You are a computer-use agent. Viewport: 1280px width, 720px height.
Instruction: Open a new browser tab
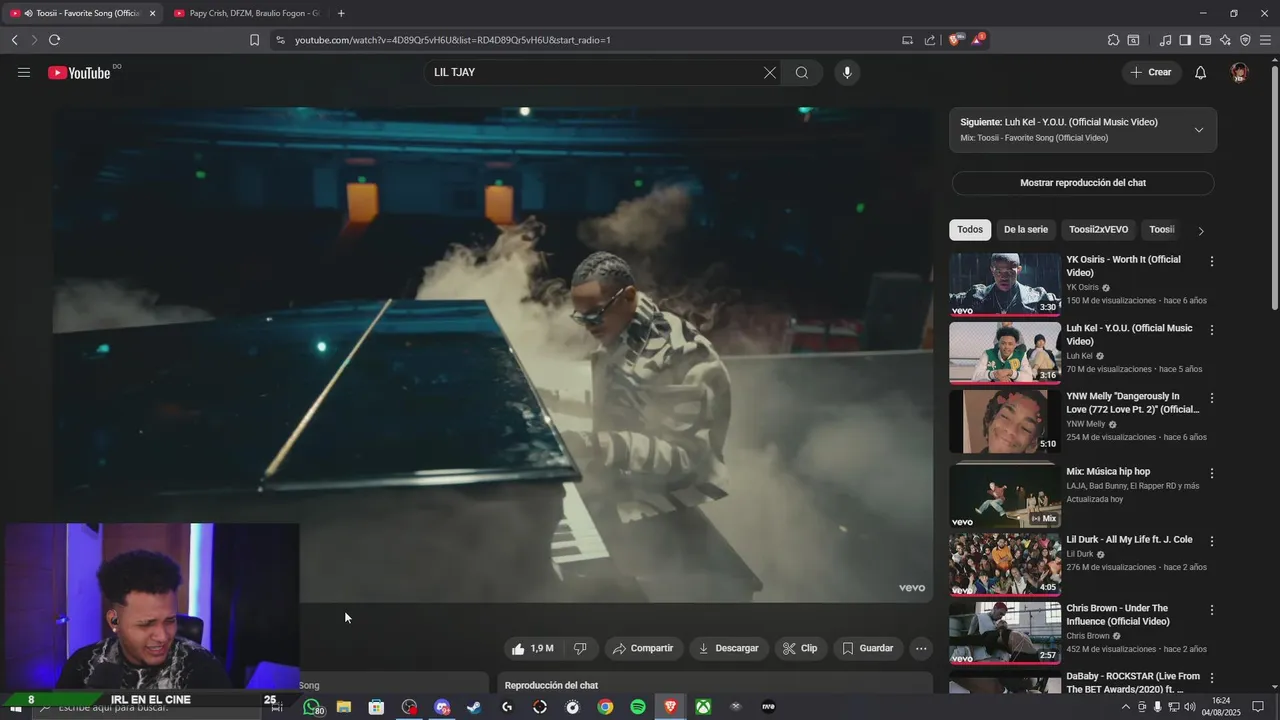click(x=341, y=13)
